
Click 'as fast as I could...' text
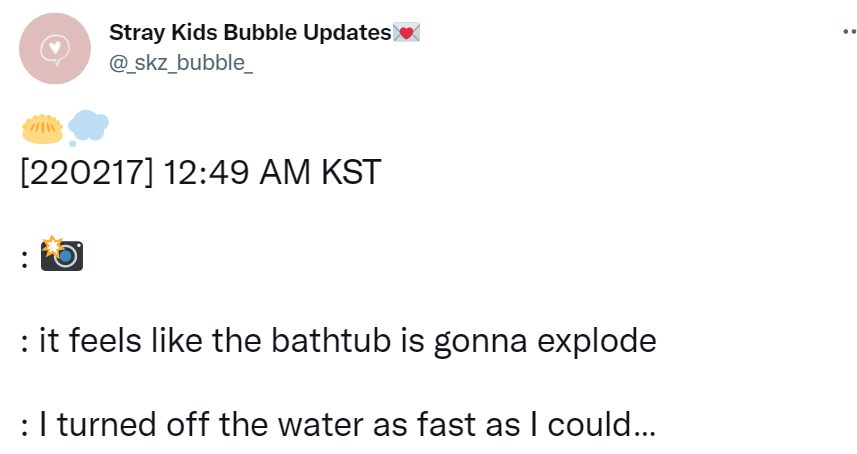pos(514,424)
